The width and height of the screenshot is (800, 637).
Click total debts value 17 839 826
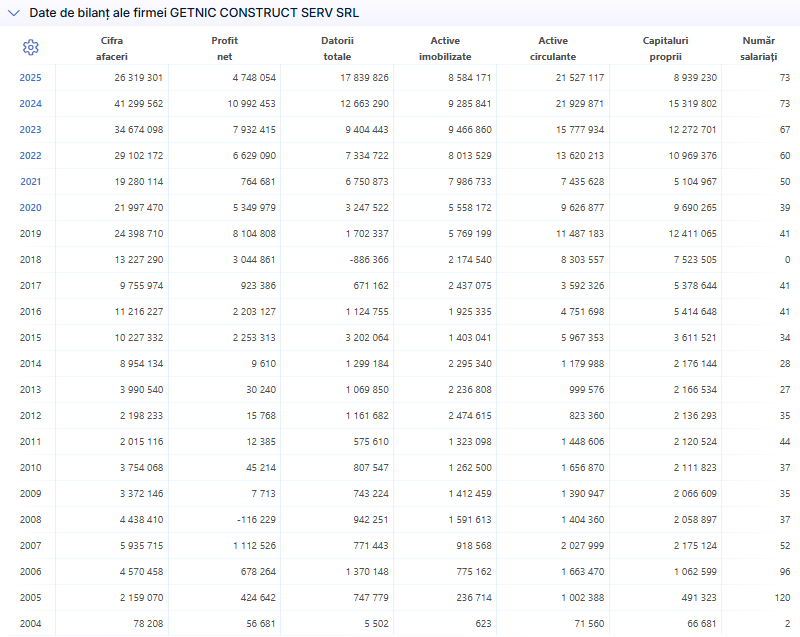tap(364, 78)
